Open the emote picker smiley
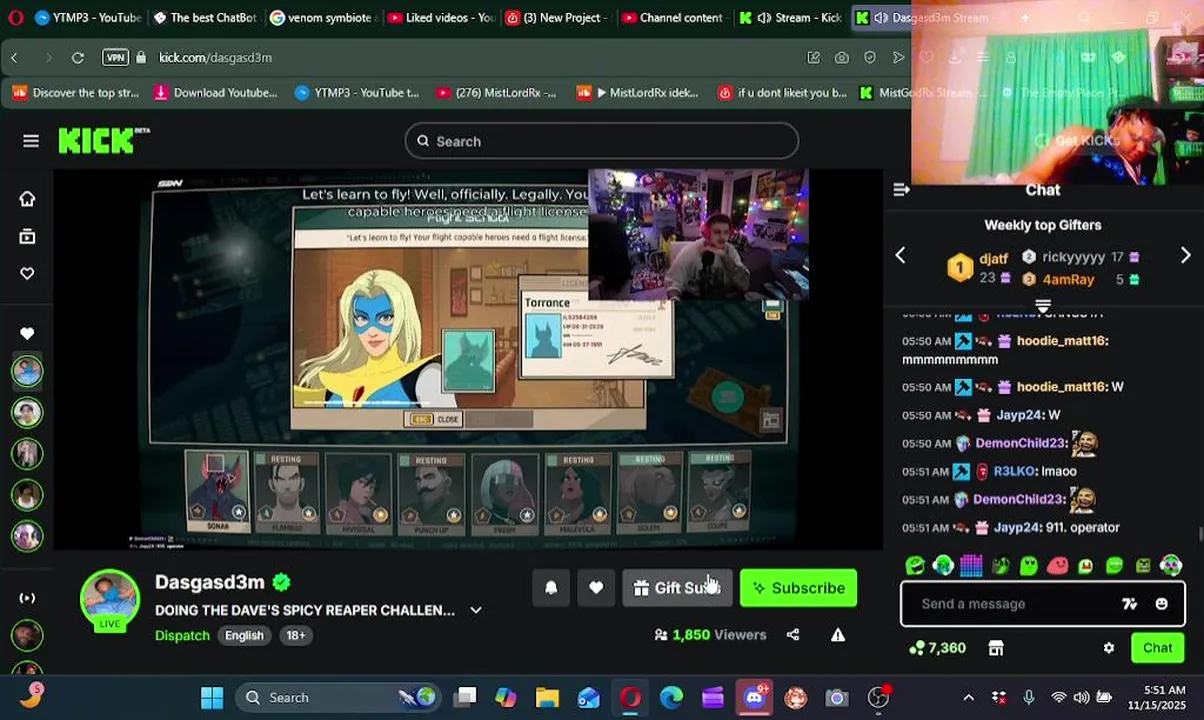Screen dimensions: 1204x720 [1161, 604]
